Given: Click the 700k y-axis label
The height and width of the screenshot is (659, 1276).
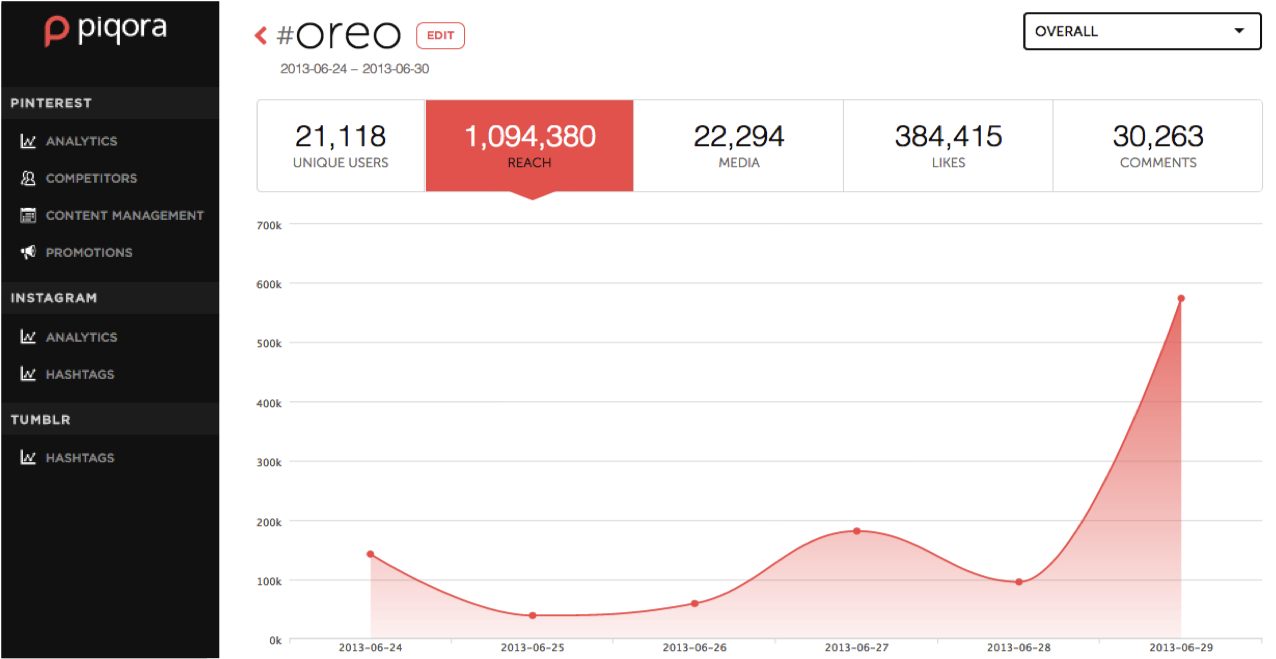Looking at the screenshot, I should click(x=270, y=225).
